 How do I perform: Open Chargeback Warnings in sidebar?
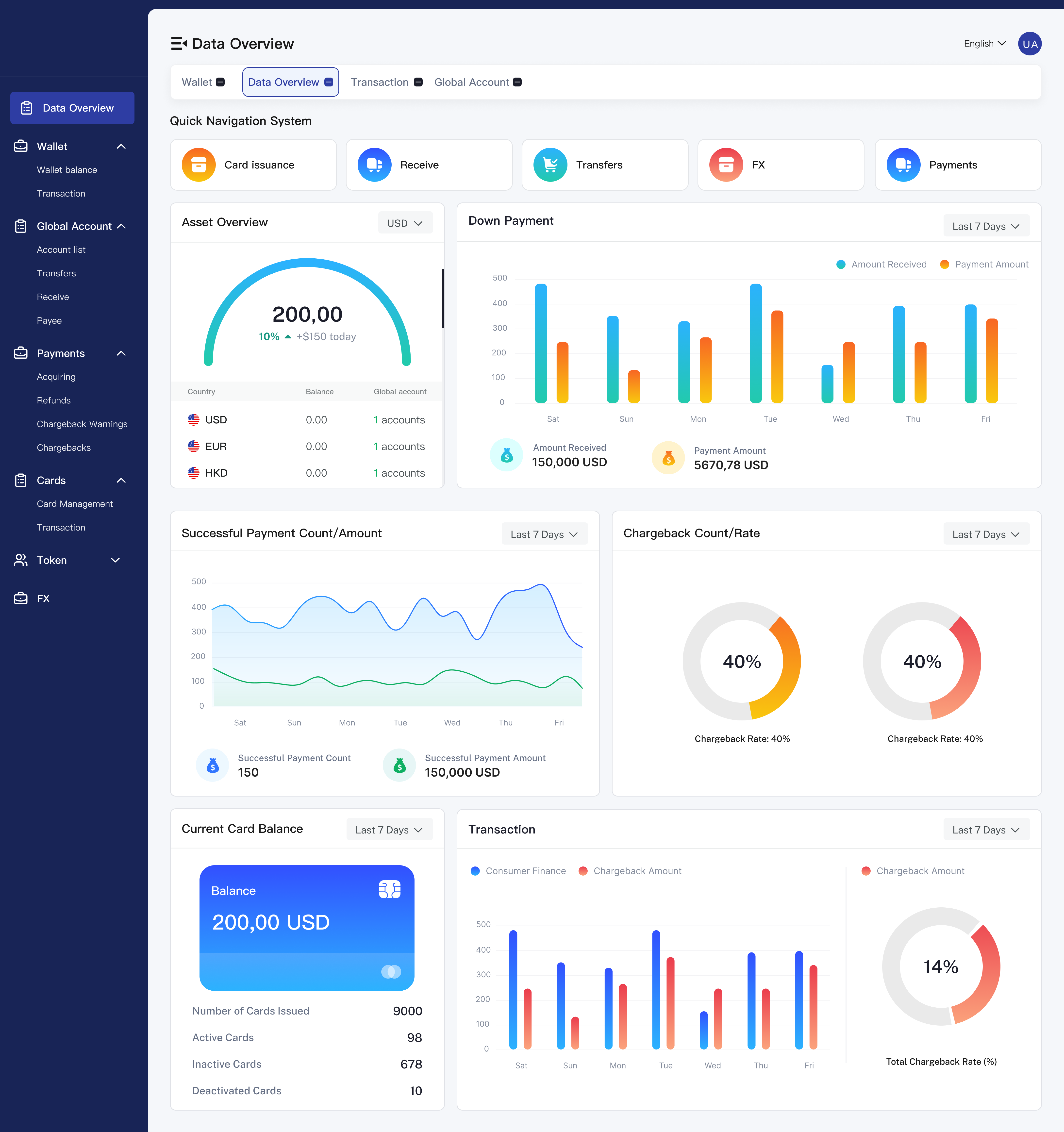82,424
